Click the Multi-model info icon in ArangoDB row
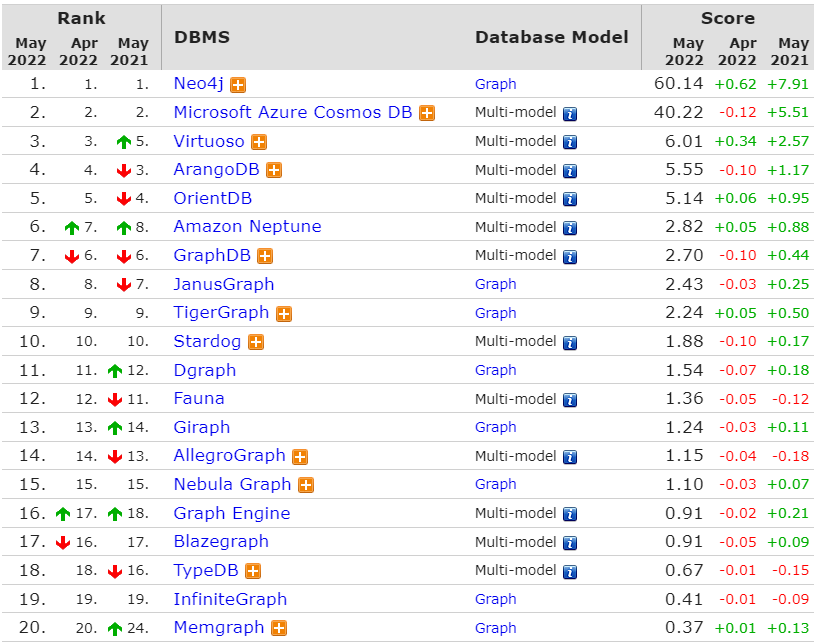 click(570, 171)
